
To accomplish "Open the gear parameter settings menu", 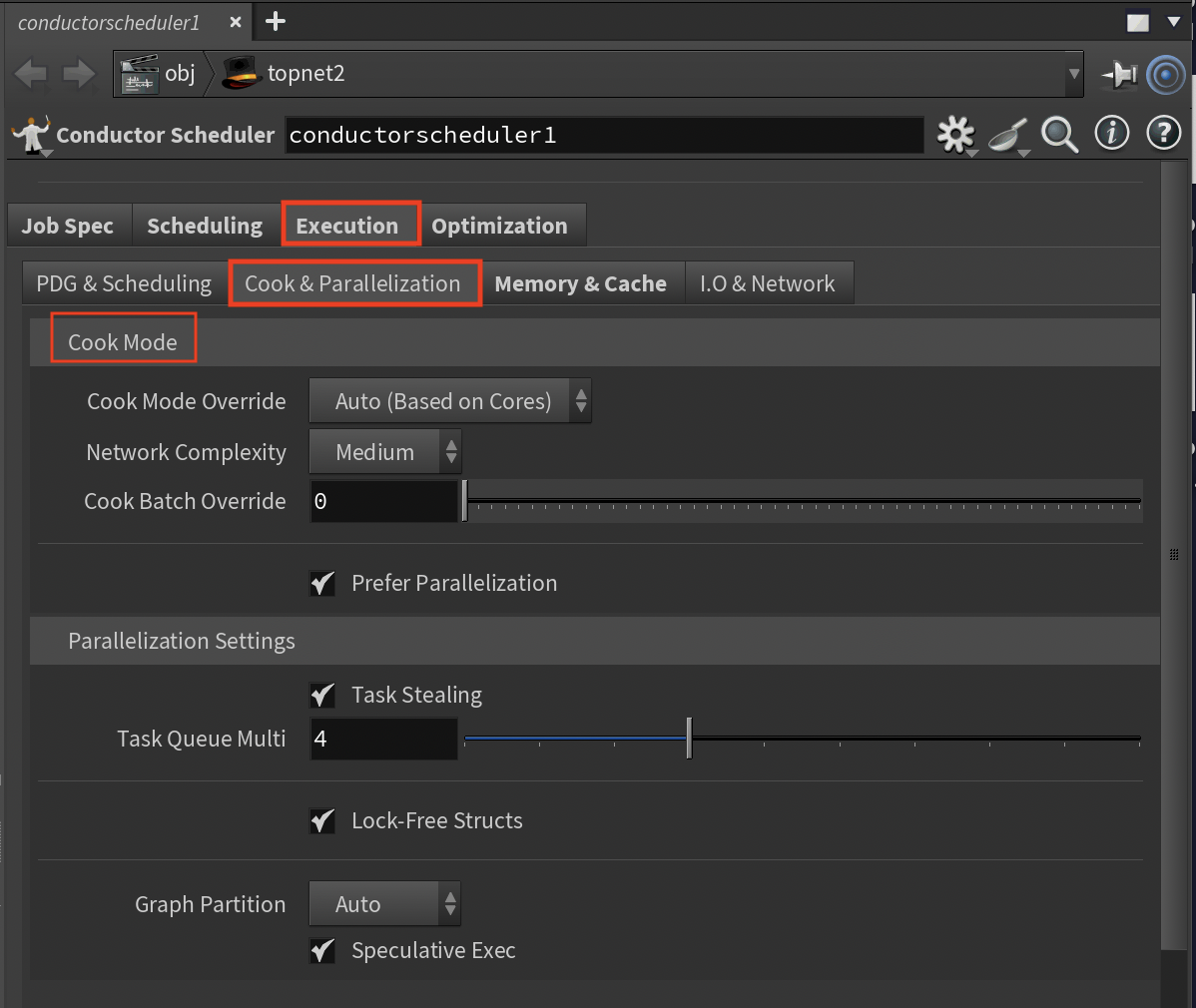I will click(955, 135).
